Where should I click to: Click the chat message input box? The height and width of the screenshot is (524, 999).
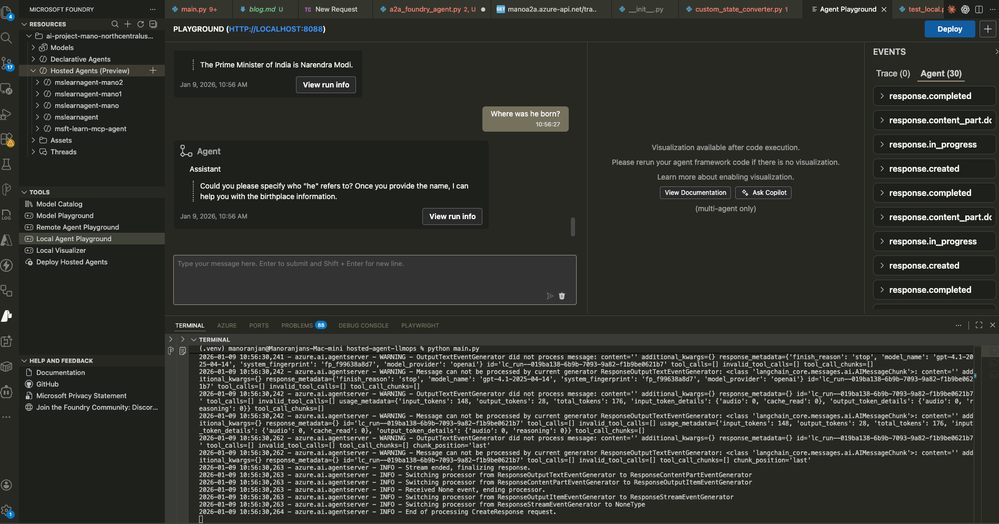(x=375, y=280)
